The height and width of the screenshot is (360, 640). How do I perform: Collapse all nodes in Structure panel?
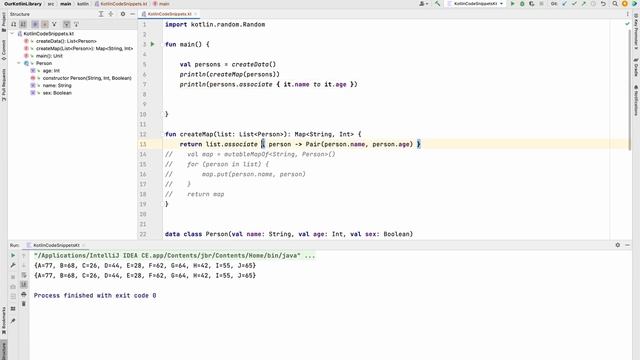(111, 14)
